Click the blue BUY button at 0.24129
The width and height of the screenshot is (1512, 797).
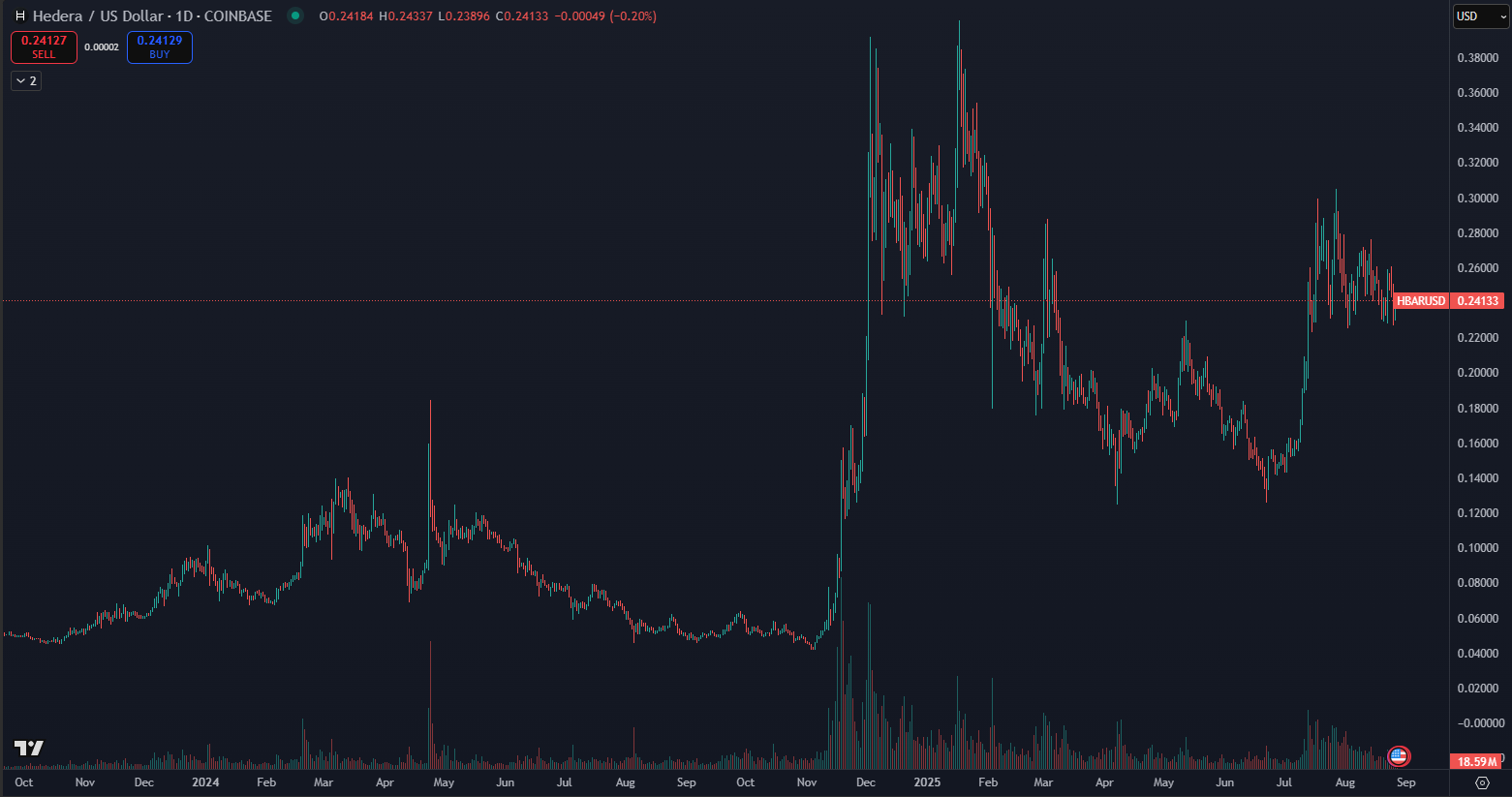(x=160, y=46)
